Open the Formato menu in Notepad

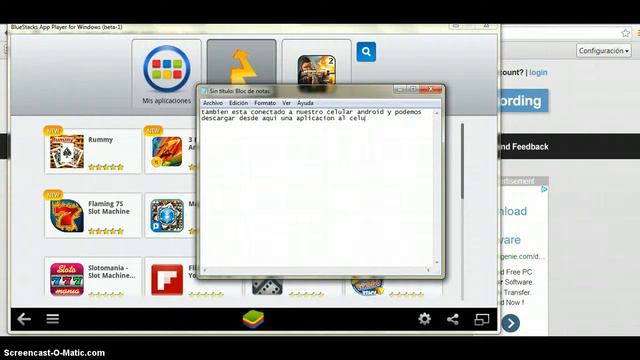[x=265, y=103]
